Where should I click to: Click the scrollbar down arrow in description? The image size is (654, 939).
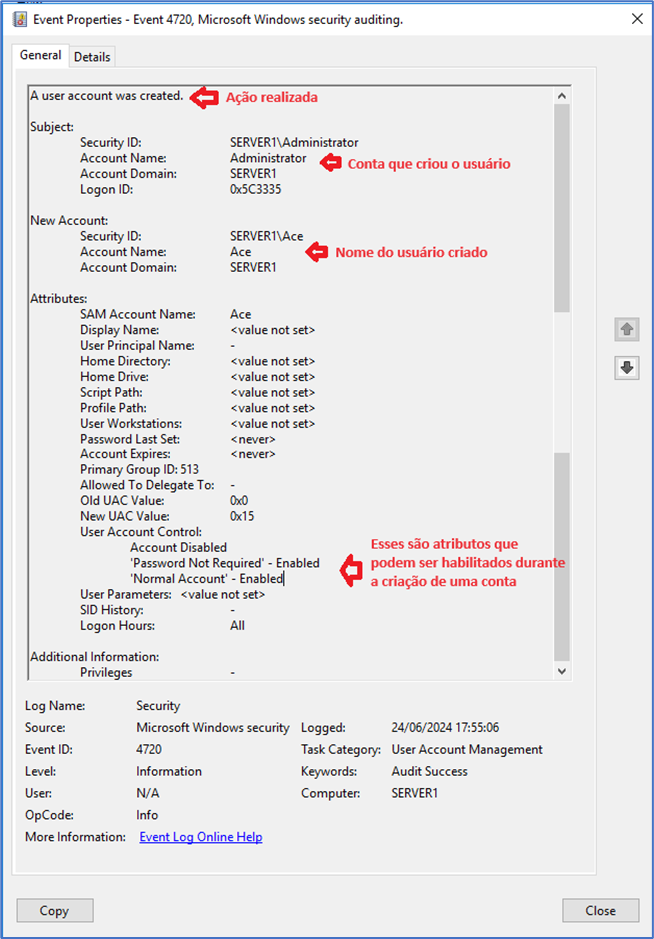click(x=561, y=672)
